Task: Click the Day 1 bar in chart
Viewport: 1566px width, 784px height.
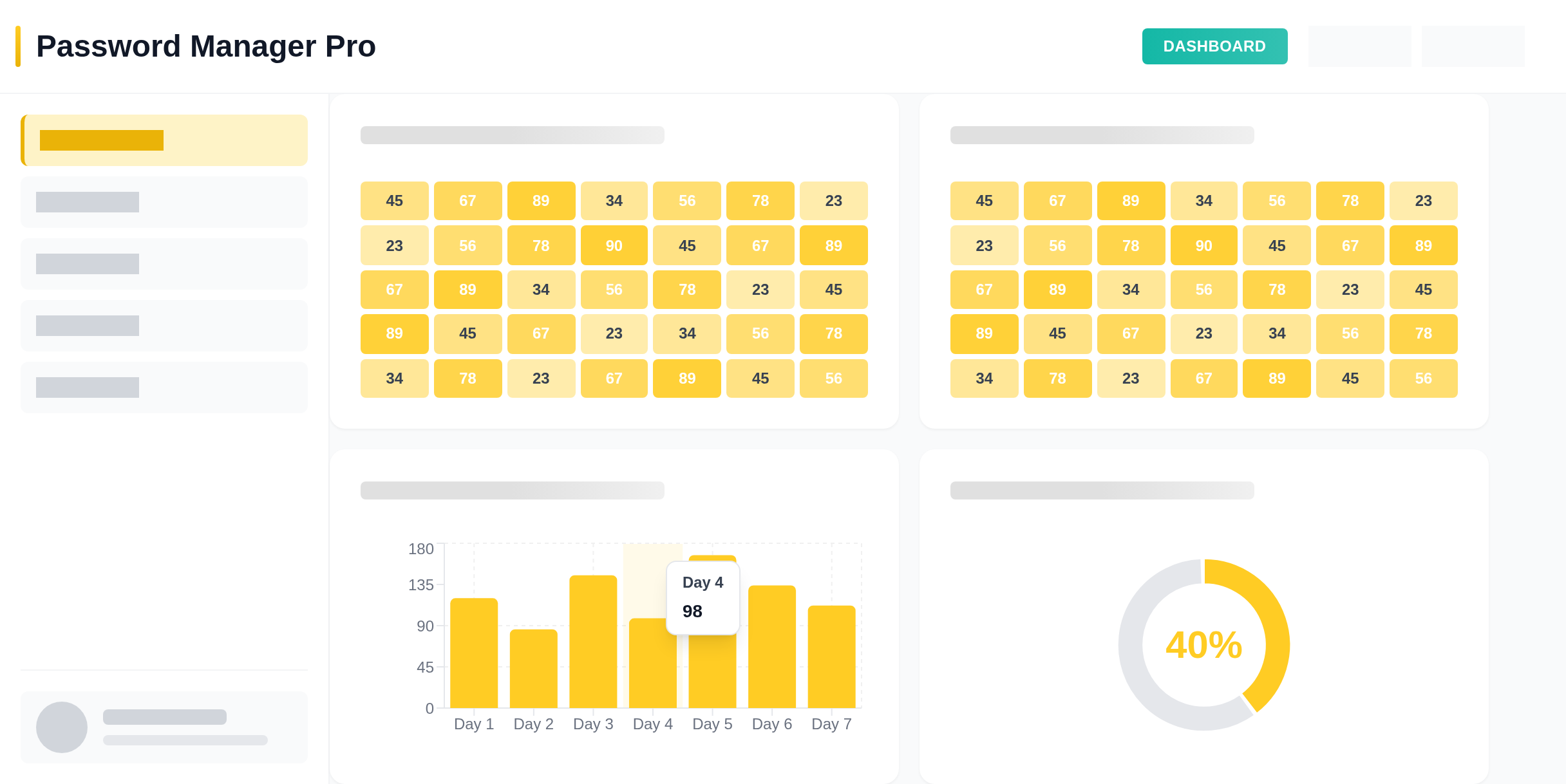Action: click(474, 653)
